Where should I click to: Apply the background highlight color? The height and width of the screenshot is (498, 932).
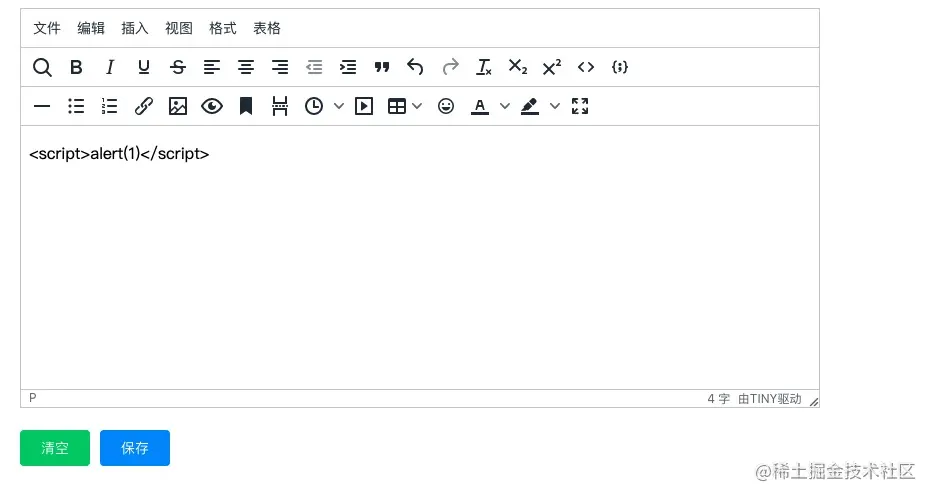(530, 106)
